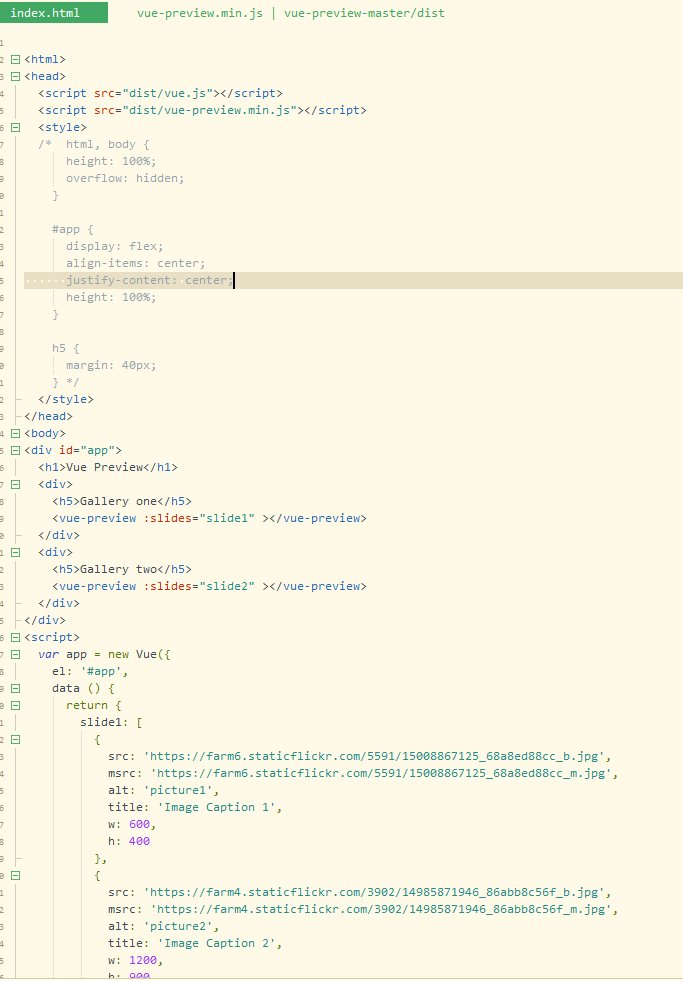Viewport: 683px width, 981px height.
Task: Click the 'Image Caption 2' title string
Action: coord(216,943)
